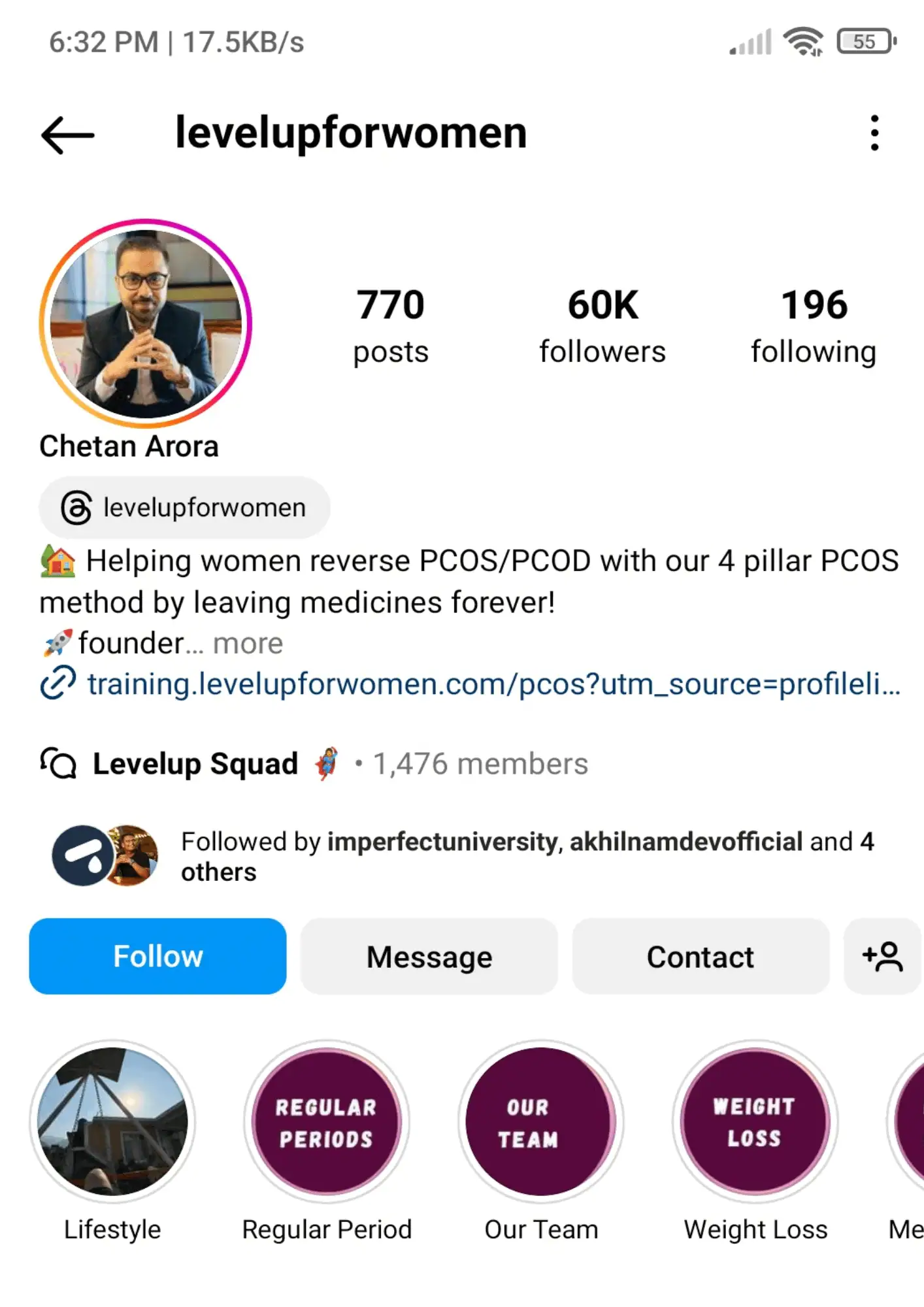View the 60K followers list
Screen dimensions: 924x1307
[602, 325]
